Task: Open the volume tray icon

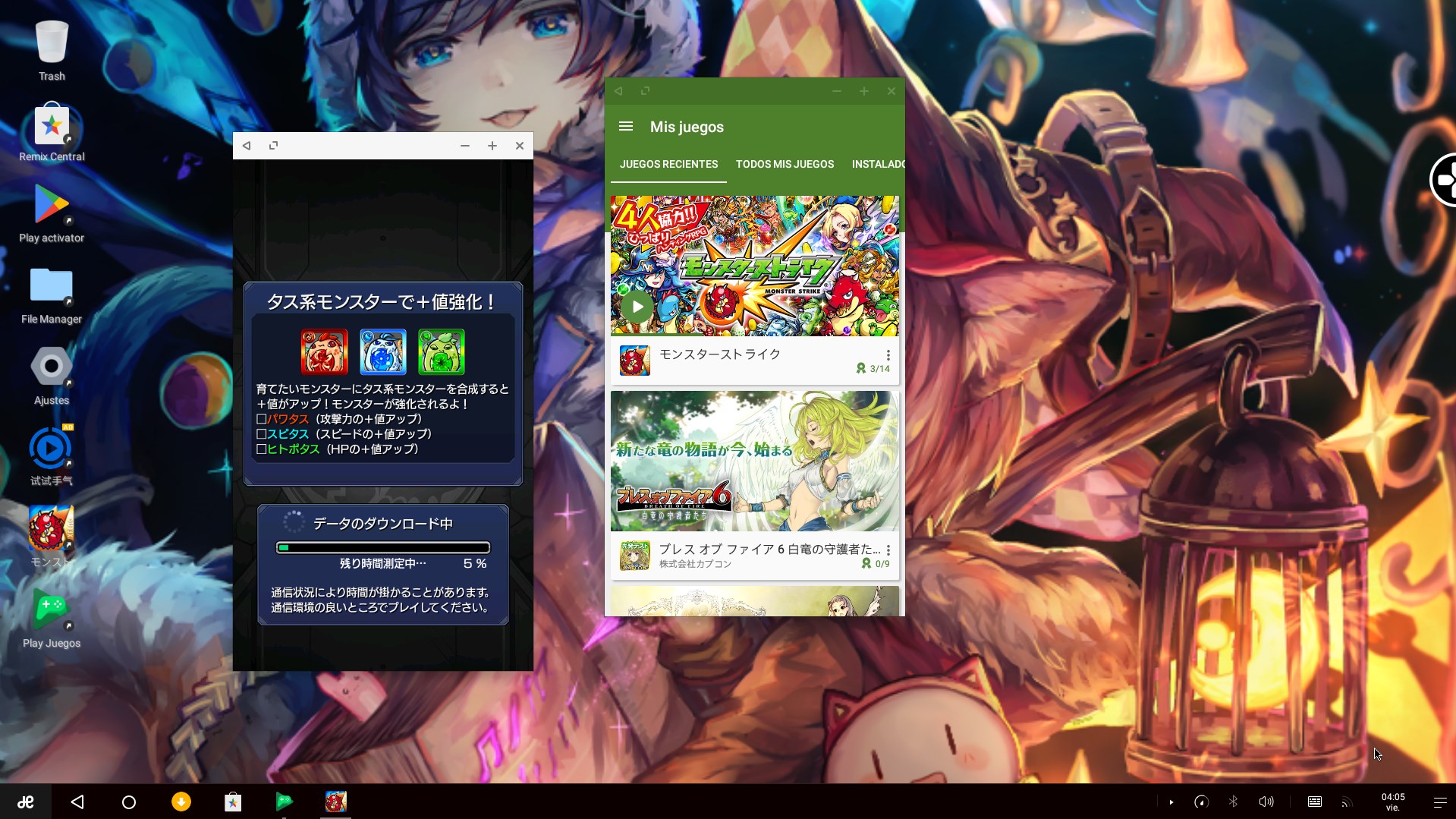Action: pyautogui.click(x=1266, y=802)
